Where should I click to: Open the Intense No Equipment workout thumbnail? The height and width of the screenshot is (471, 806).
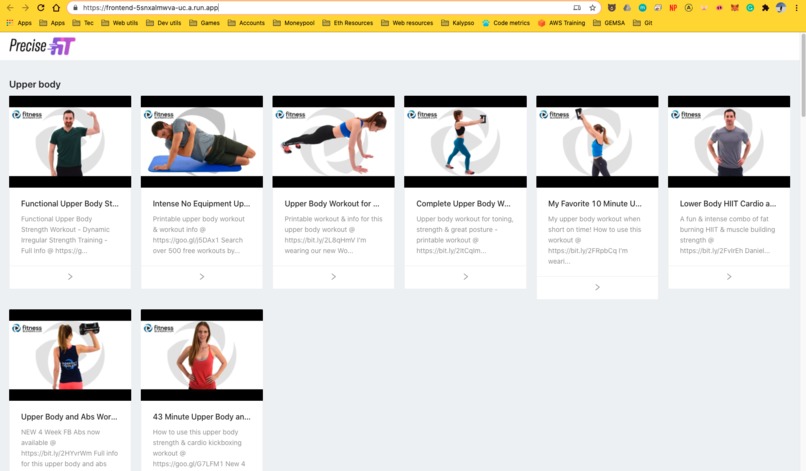pyautogui.click(x=202, y=141)
